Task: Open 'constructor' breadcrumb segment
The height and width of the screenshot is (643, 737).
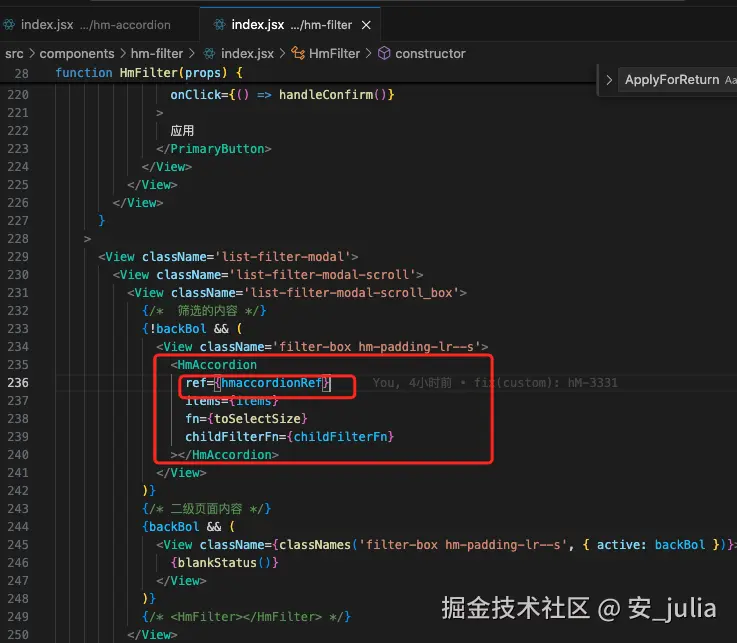Action: click(x=430, y=54)
